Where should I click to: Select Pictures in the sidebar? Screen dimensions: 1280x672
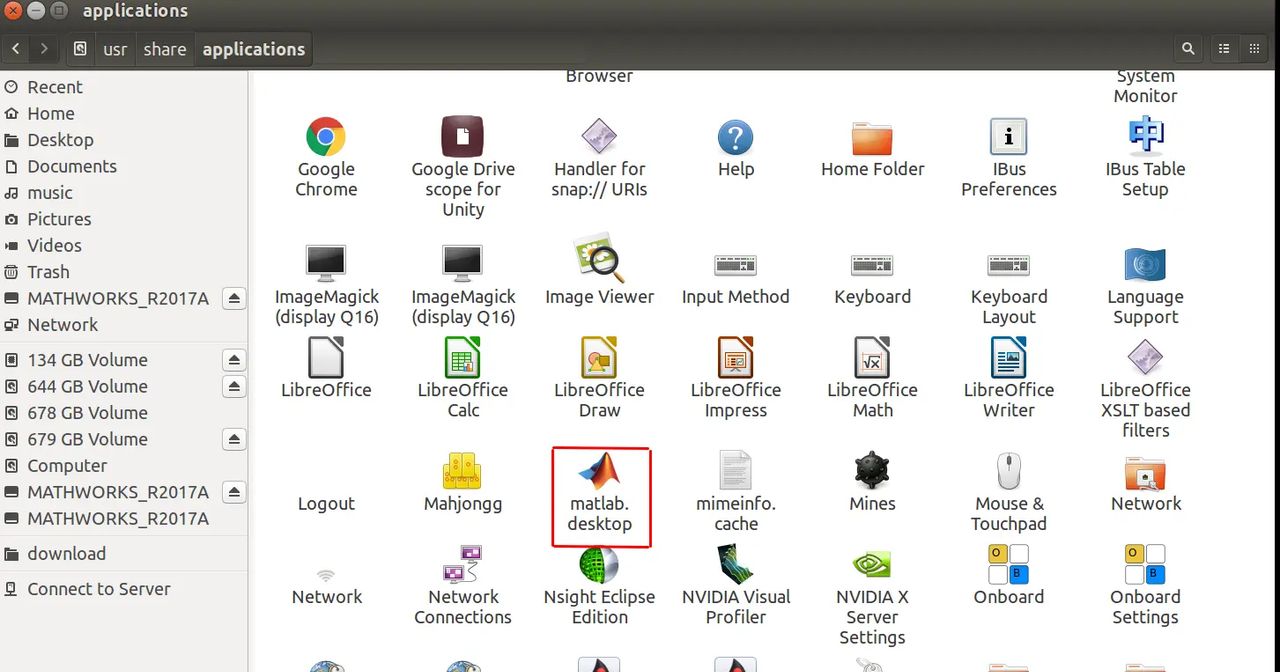(59, 219)
